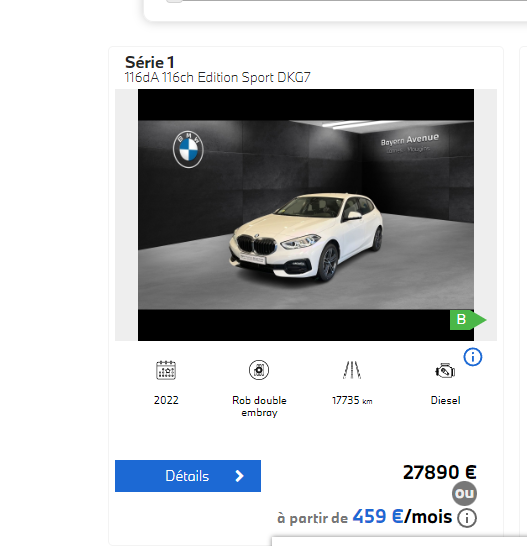527x546 pixels.
Task: Click the engine fuel type icon
Action: 445,370
